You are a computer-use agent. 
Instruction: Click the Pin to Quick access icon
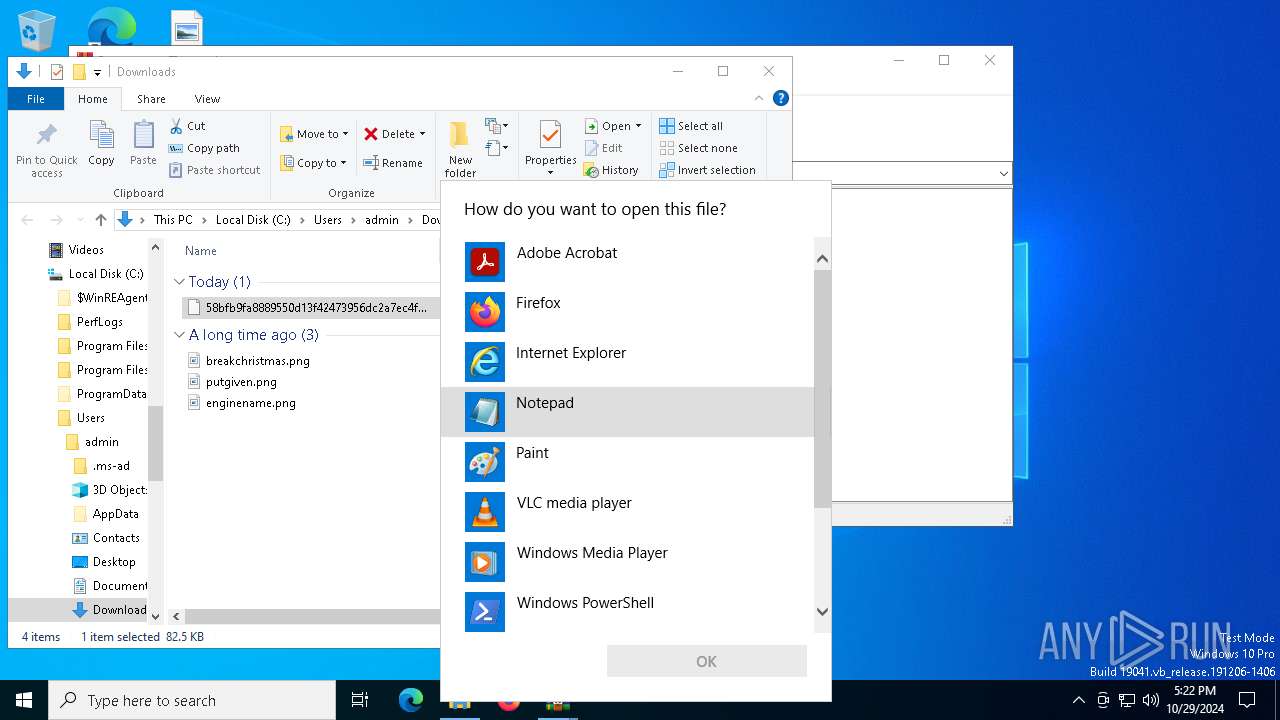(x=47, y=149)
